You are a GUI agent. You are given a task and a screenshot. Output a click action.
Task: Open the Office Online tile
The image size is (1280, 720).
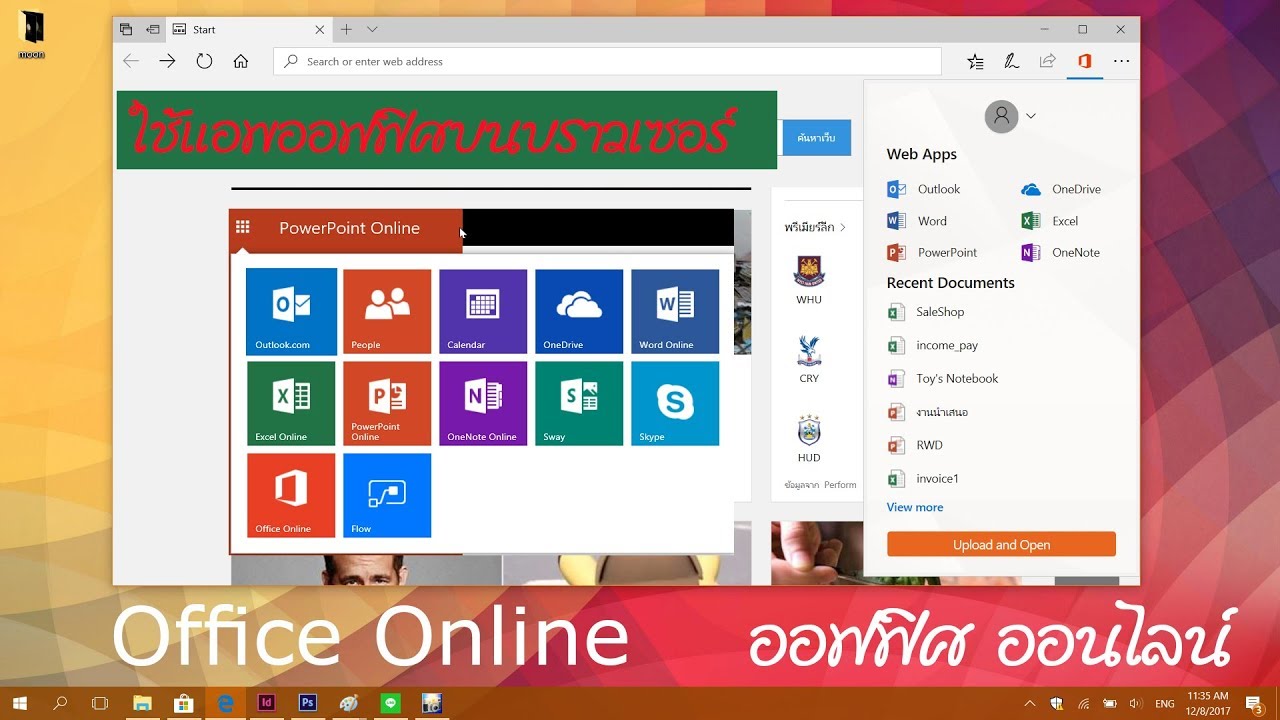click(291, 495)
